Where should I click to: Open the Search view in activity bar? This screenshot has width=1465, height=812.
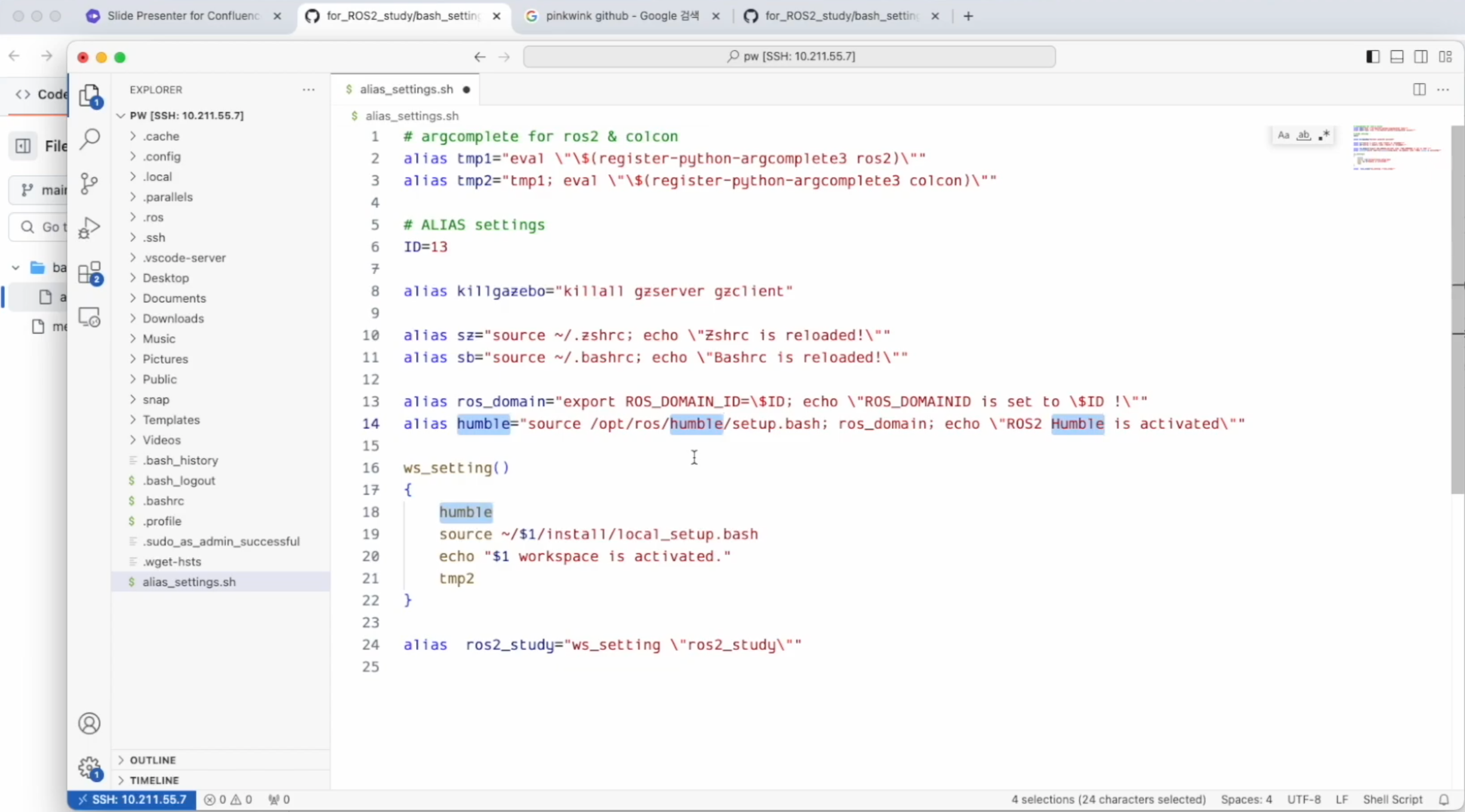pyautogui.click(x=90, y=139)
